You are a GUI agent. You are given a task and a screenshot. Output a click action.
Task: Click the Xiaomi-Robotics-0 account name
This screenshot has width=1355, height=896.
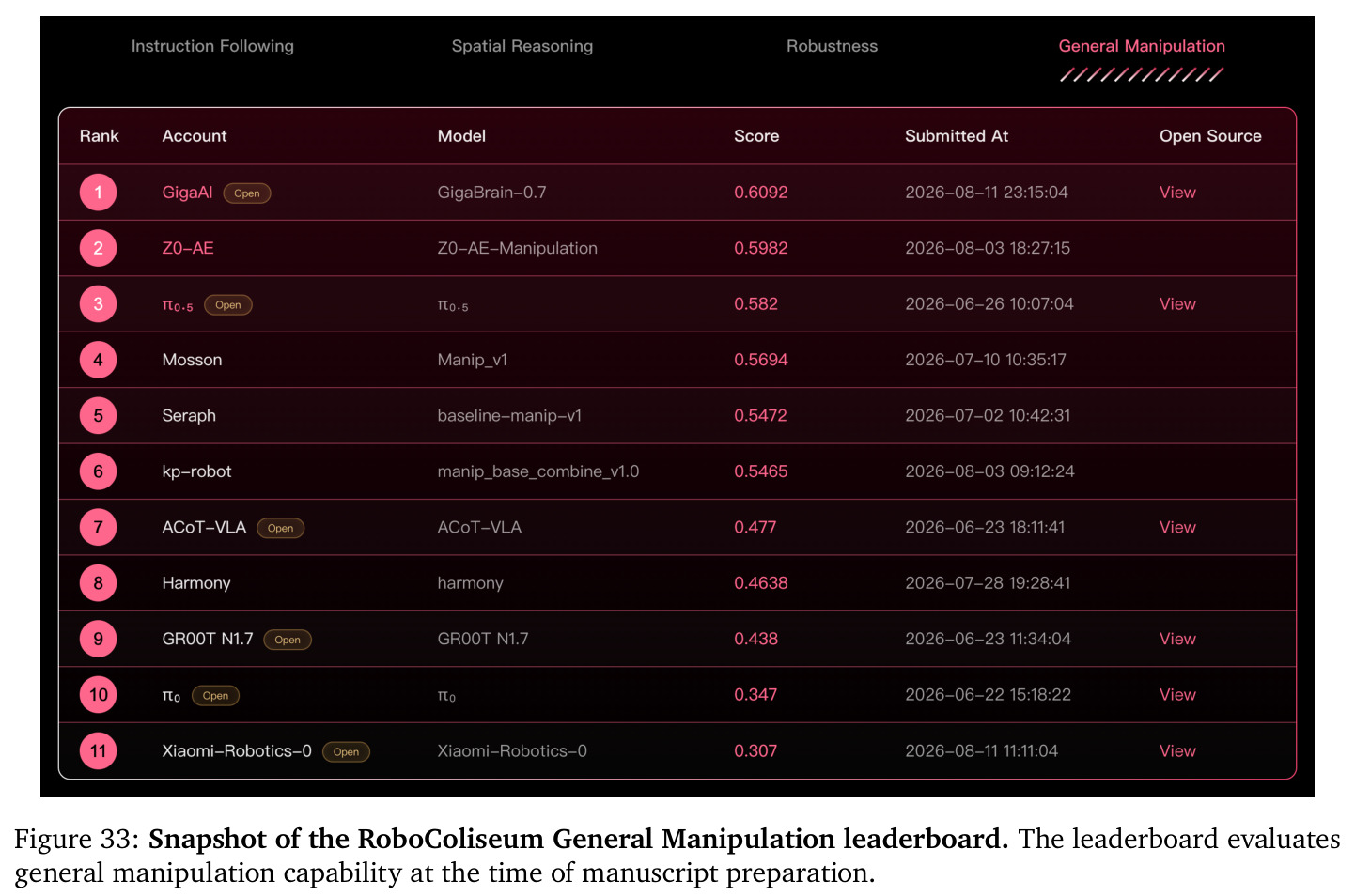(x=237, y=751)
